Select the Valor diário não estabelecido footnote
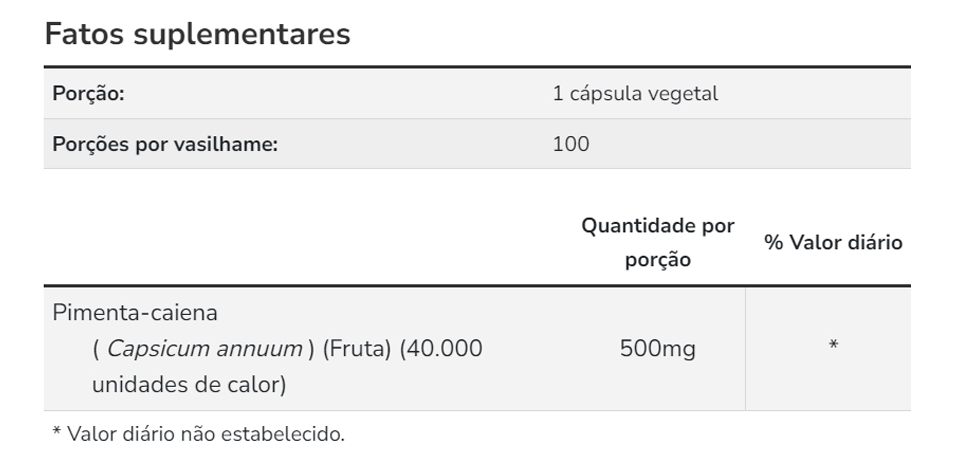The height and width of the screenshot is (462, 954). (x=198, y=434)
